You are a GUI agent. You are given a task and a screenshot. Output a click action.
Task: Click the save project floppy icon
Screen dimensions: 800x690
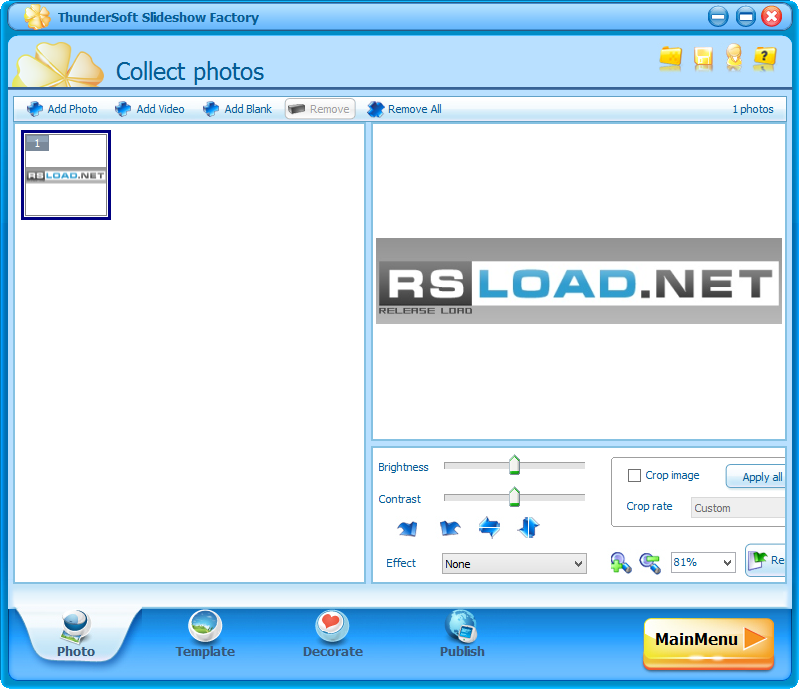click(x=703, y=58)
